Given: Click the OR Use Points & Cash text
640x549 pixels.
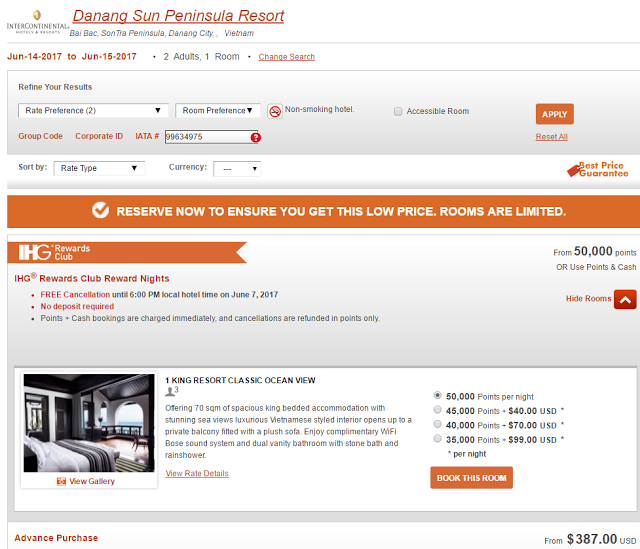Looking at the screenshot, I should (x=596, y=267).
